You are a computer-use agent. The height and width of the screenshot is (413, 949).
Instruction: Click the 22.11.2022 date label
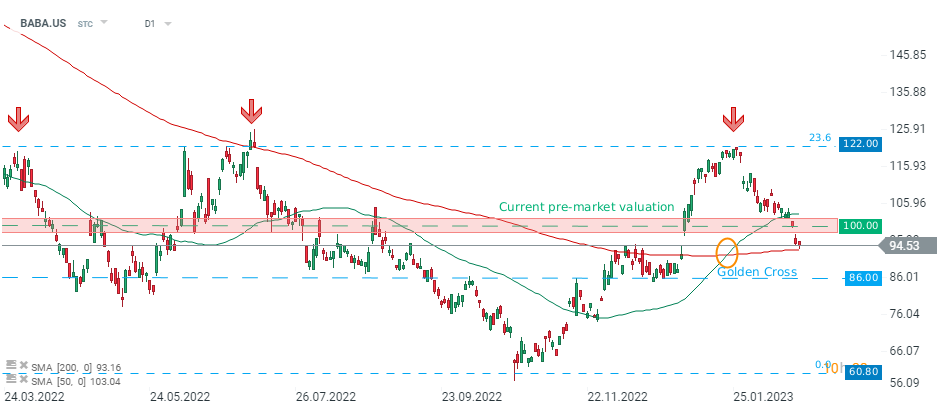(617, 397)
